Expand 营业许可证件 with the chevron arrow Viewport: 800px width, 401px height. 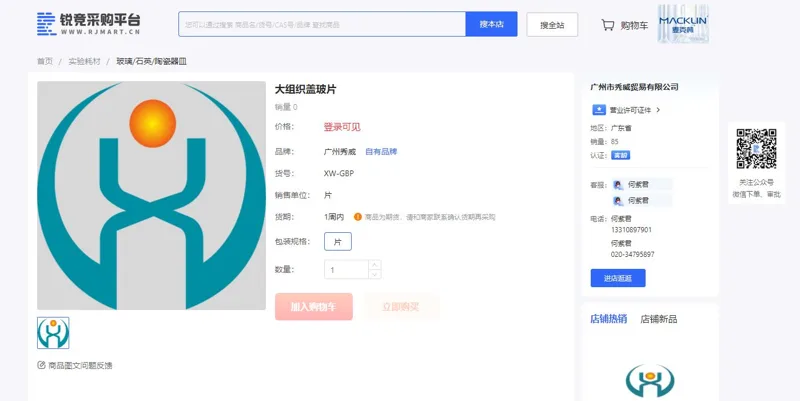tap(658, 110)
